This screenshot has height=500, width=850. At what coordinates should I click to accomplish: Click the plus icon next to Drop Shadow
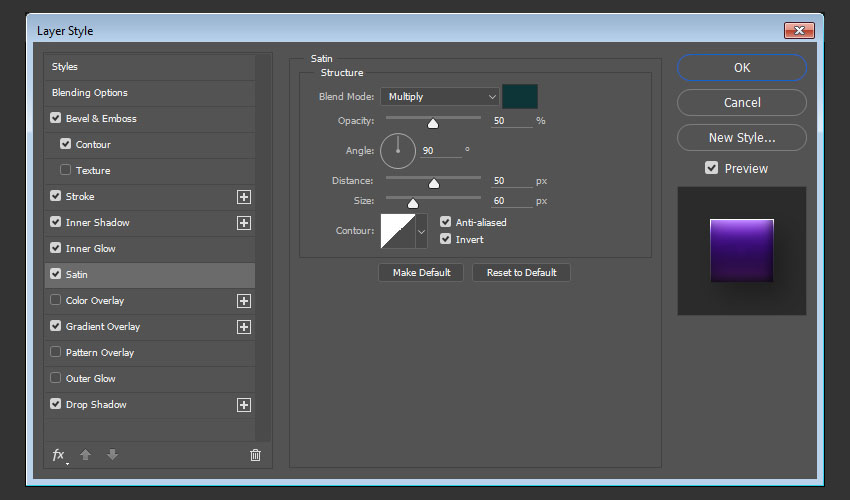[x=243, y=405]
